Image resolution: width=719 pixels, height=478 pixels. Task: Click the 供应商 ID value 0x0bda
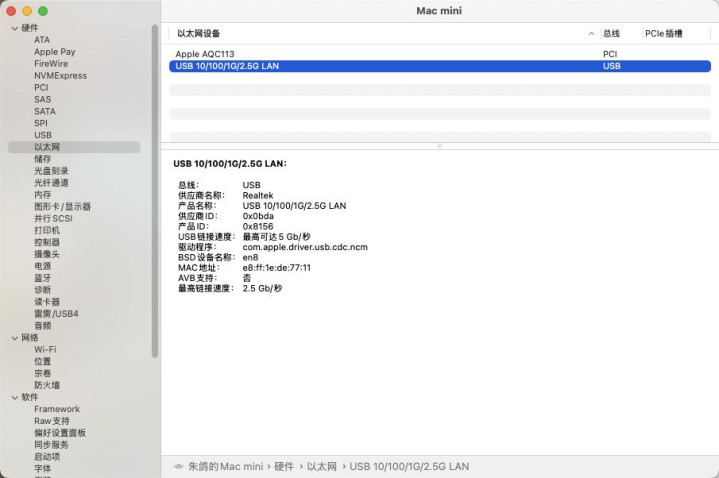[x=258, y=216]
